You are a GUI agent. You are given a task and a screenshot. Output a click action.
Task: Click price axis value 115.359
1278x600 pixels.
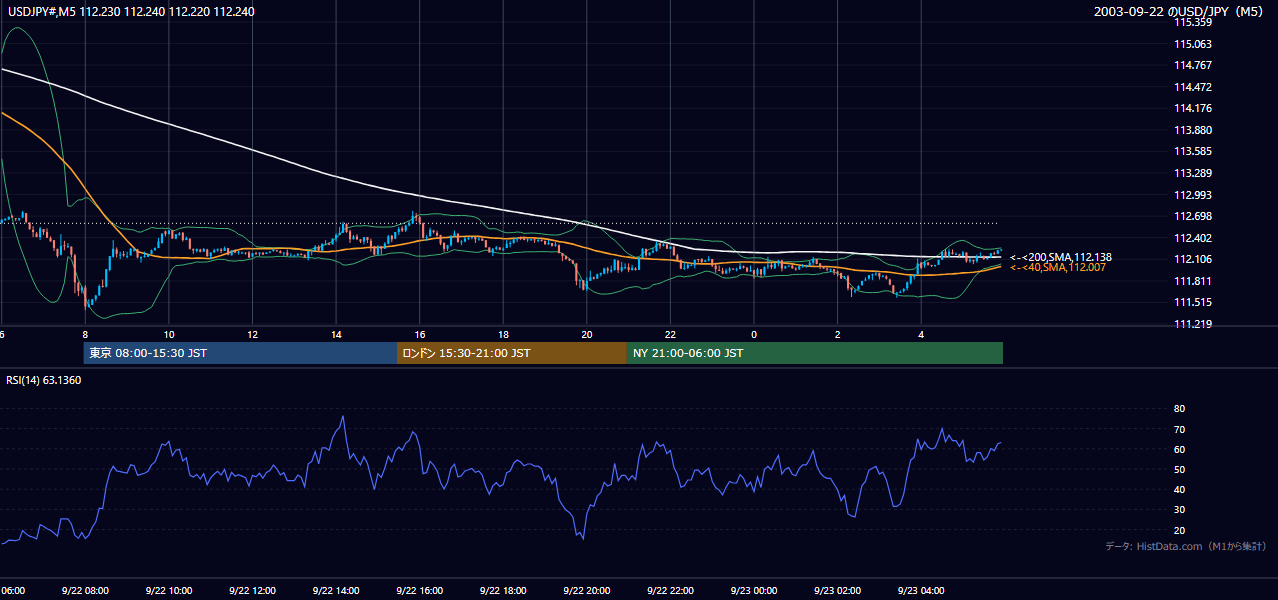(1192, 22)
